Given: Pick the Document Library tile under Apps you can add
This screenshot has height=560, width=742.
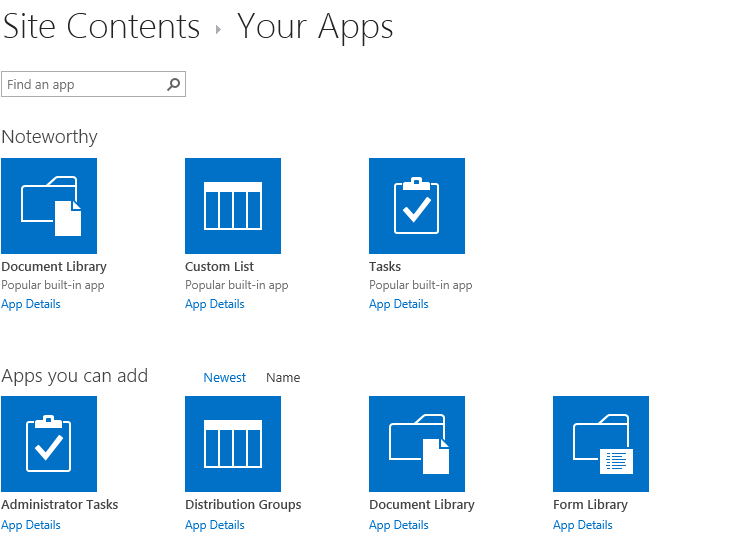Looking at the screenshot, I should point(417,444).
